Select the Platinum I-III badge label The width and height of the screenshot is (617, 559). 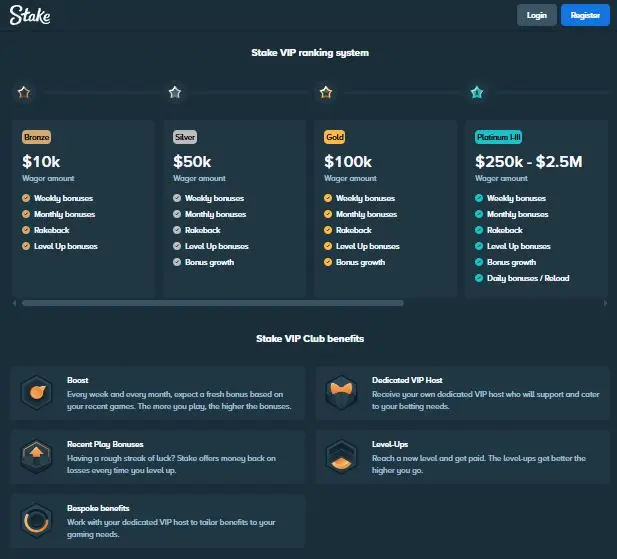(x=499, y=137)
